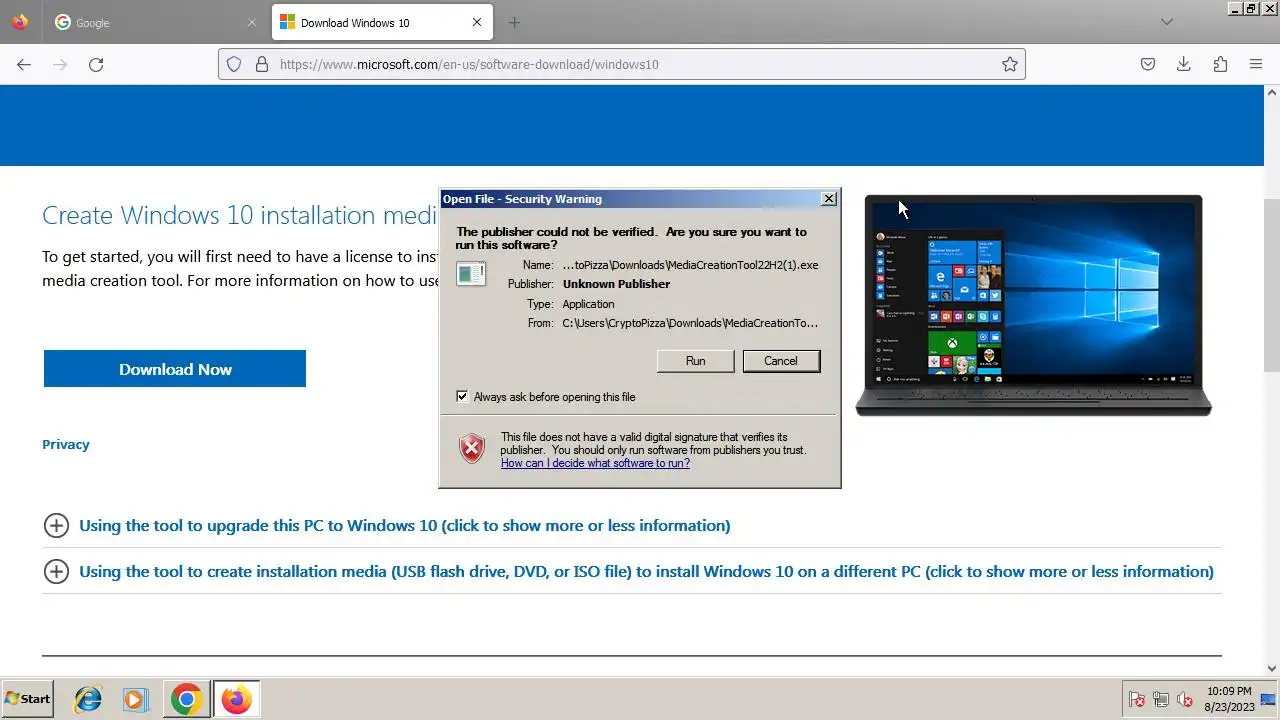
Task: Open Google Chrome from taskbar
Action: tap(186, 699)
